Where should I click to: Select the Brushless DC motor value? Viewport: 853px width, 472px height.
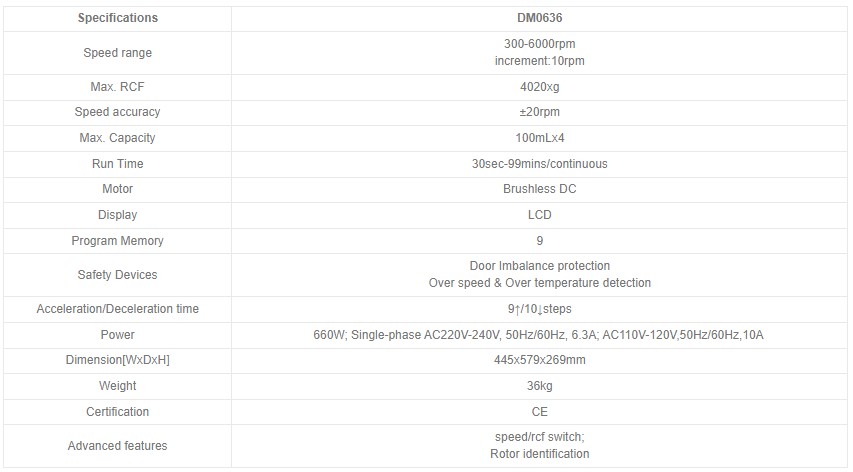coord(539,189)
